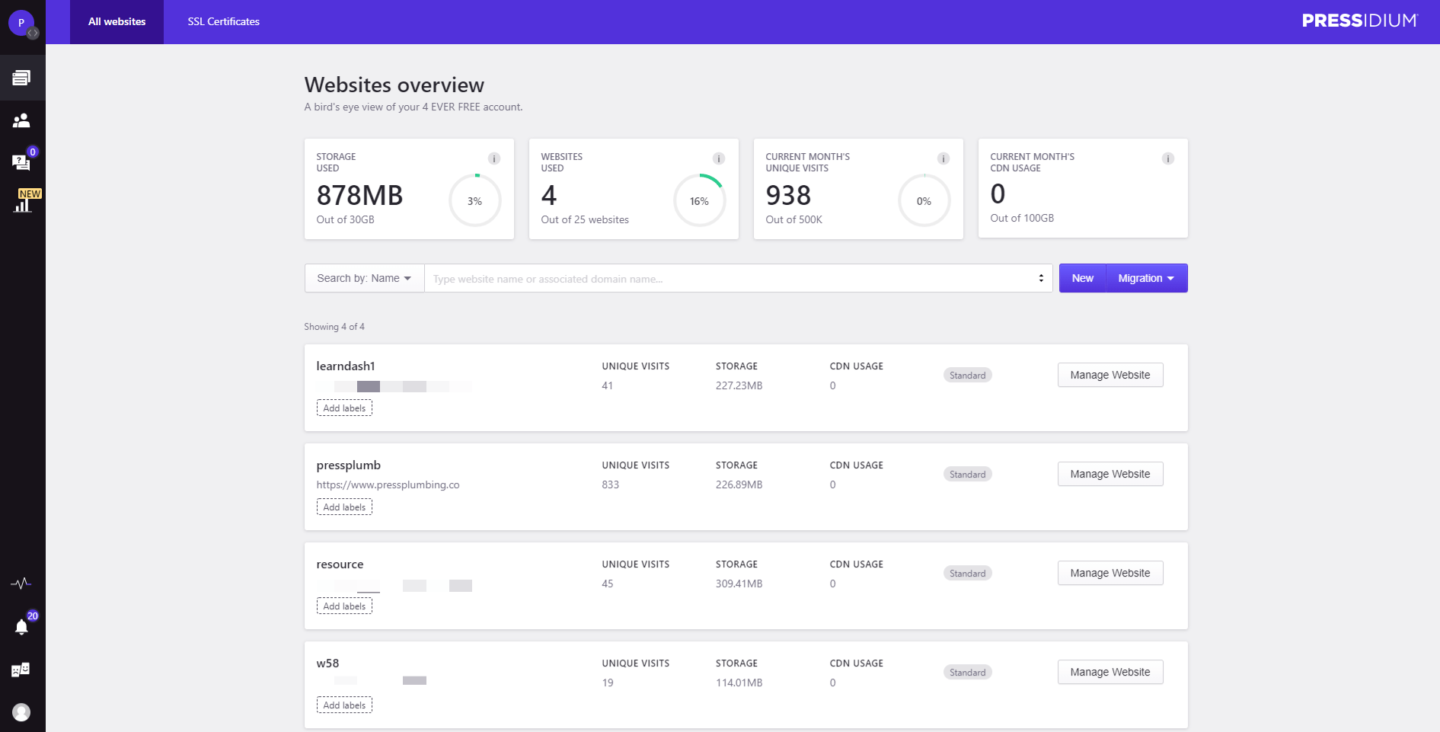This screenshot has width=1440, height=732.
Task: Click the search field's up-down arrows
Action: click(1041, 279)
